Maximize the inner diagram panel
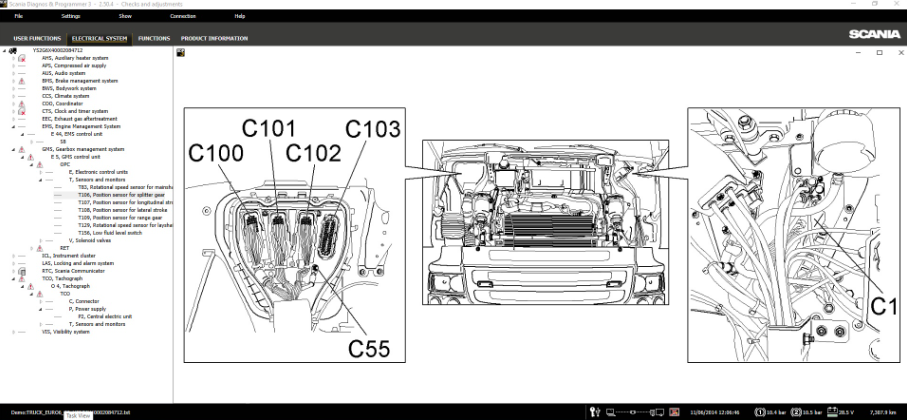This screenshot has height=420, width=907. (x=880, y=53)
